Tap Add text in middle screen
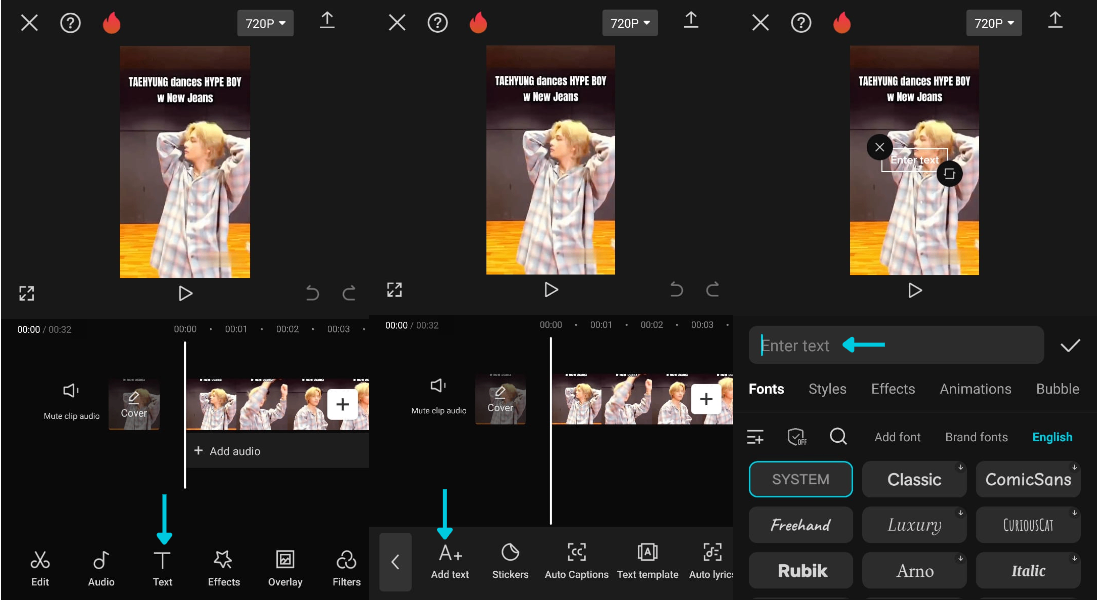Screen dimensions: 1100x600 tap(450, 562)
